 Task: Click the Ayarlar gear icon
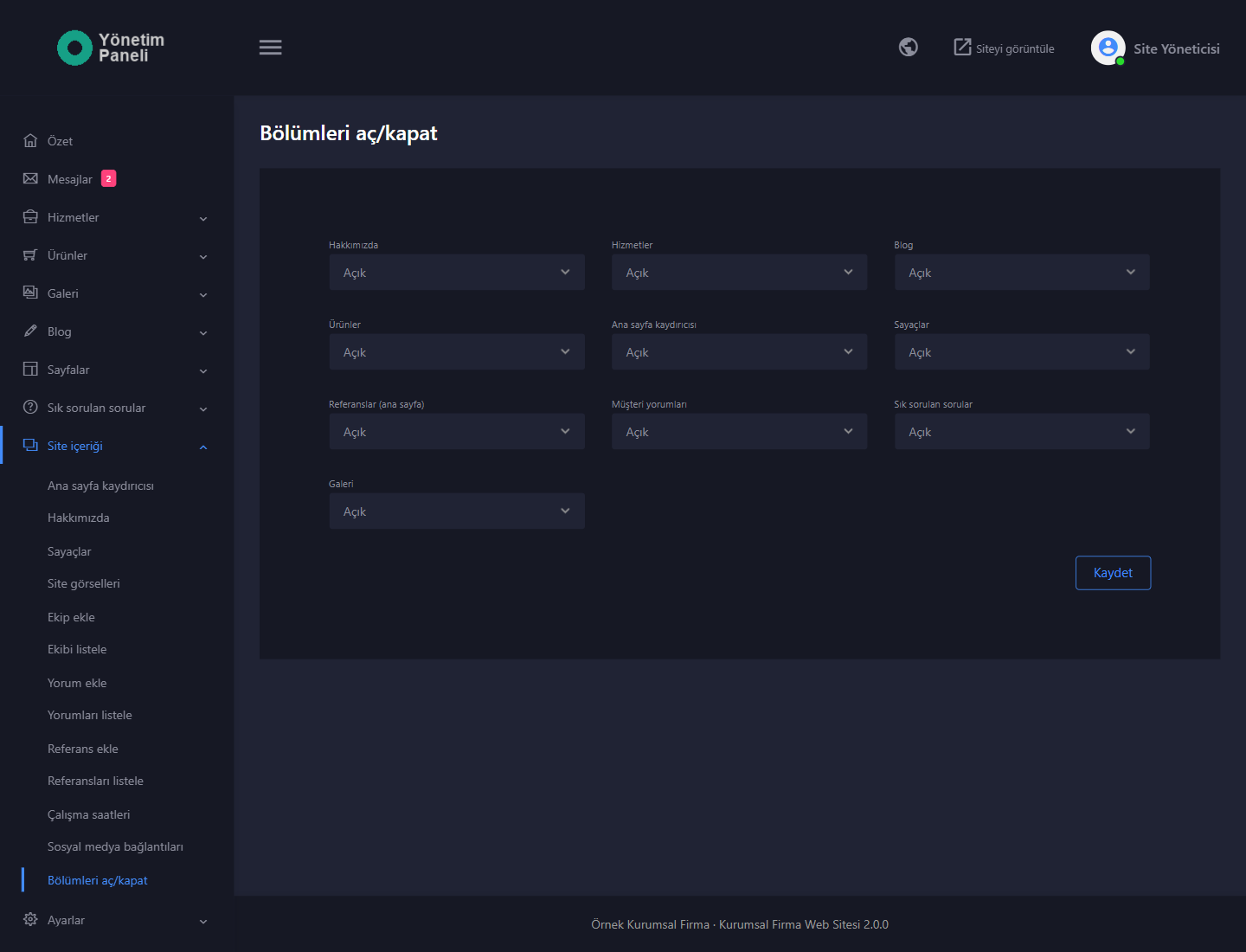coord(30,919)
